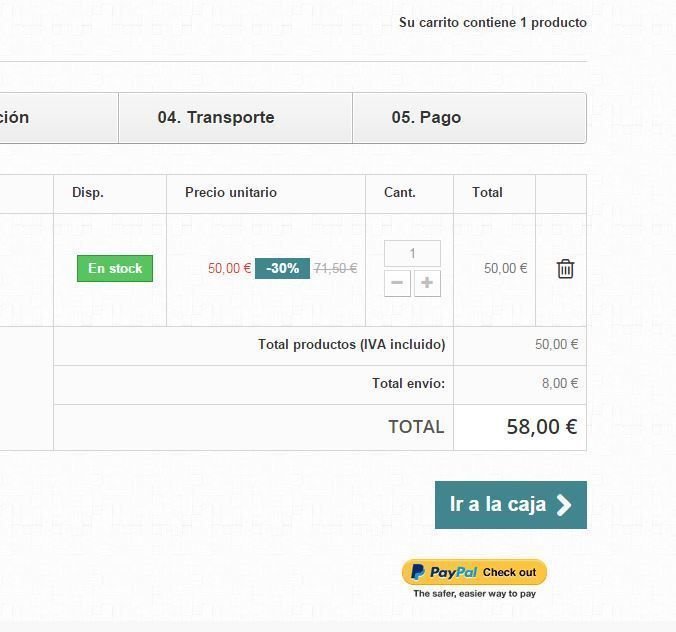Delete the product with the trash icon

point(565,269)
